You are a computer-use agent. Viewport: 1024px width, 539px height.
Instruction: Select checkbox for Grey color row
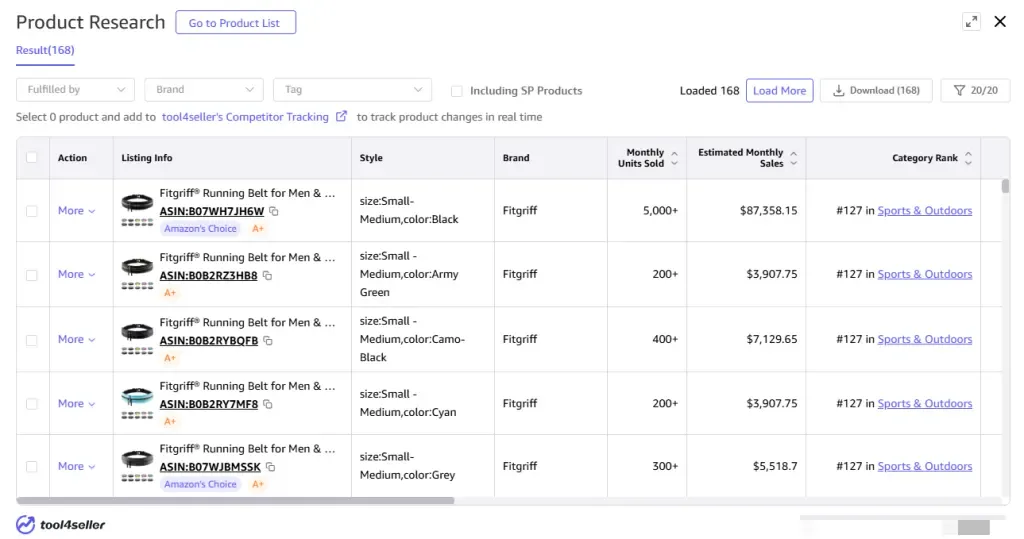tap(31, 466)
